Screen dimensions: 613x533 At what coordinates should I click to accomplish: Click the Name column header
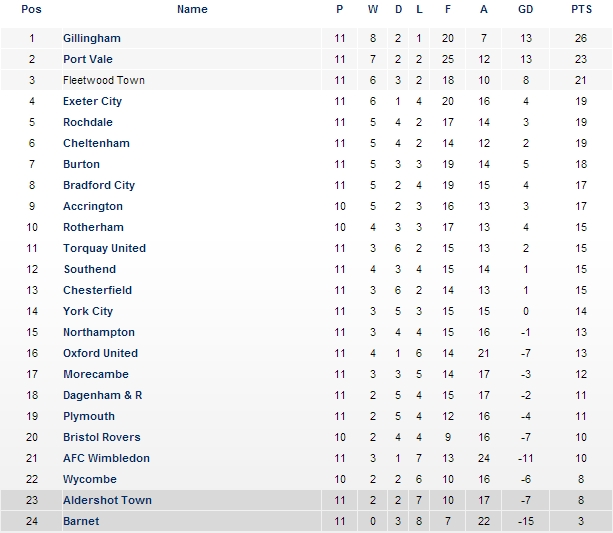coord(192,9)
